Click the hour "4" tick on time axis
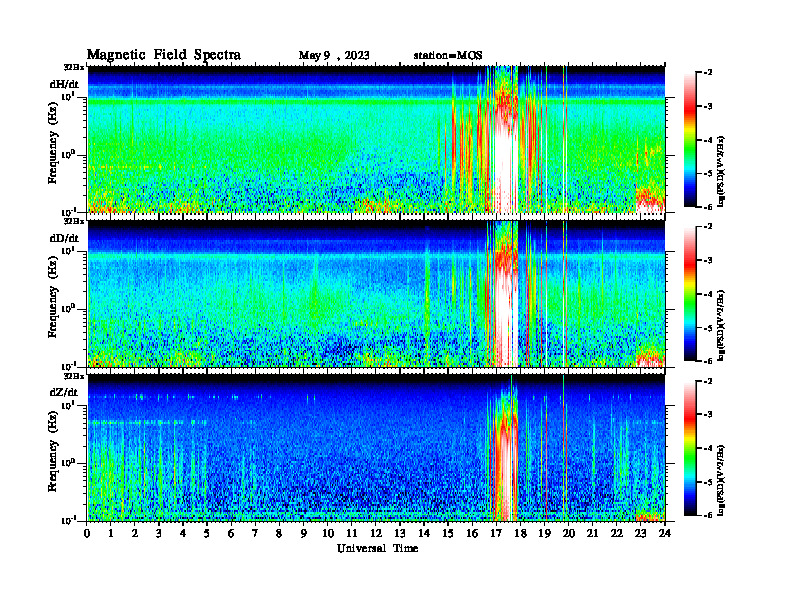Image resolution: width=792 pixels, height=612 pixels. click(183, 534)
